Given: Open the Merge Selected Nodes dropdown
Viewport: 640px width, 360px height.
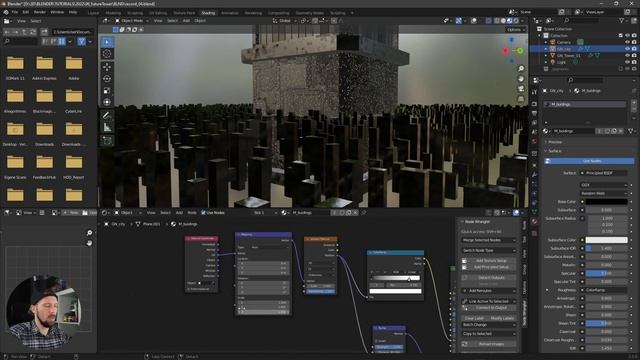Looking at the screenshot, I should tap(489, 240).
